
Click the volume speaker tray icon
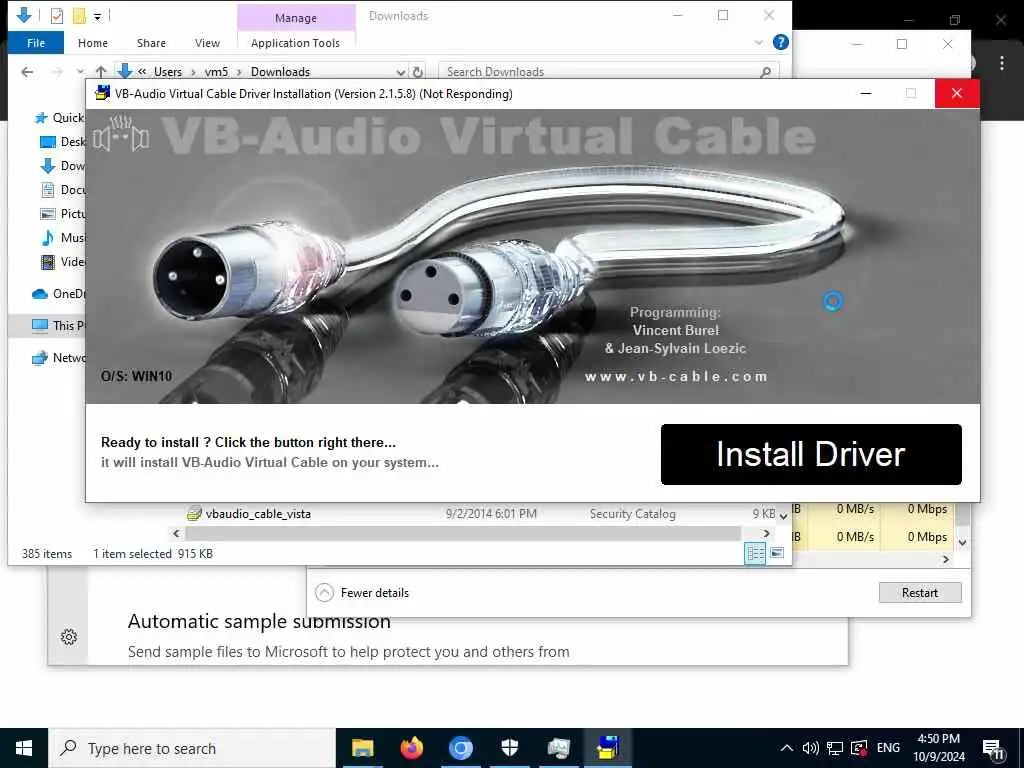(x=810, y=748)
